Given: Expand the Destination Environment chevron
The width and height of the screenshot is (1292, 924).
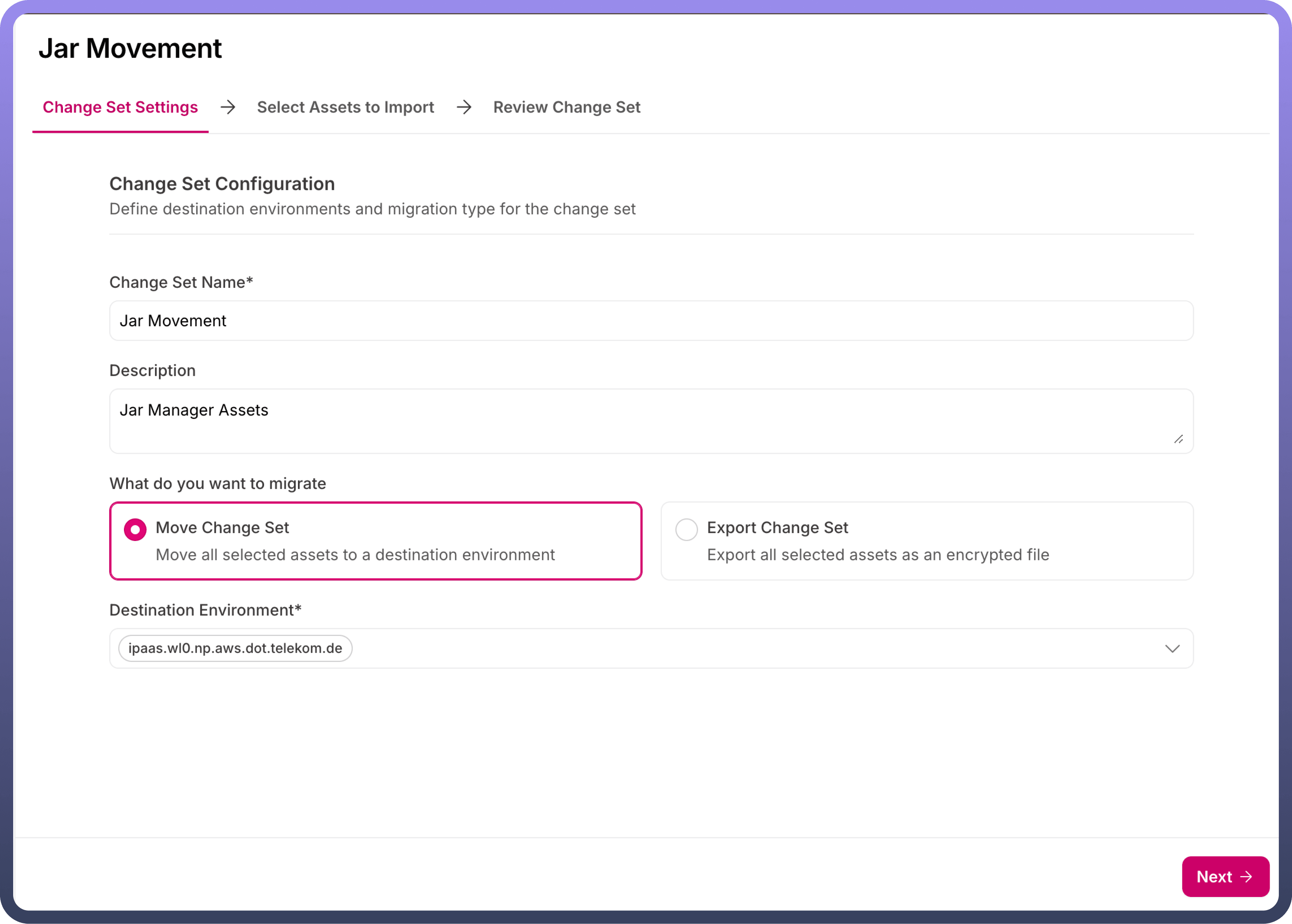Looking at the screenshot, I should (1172, 649).
